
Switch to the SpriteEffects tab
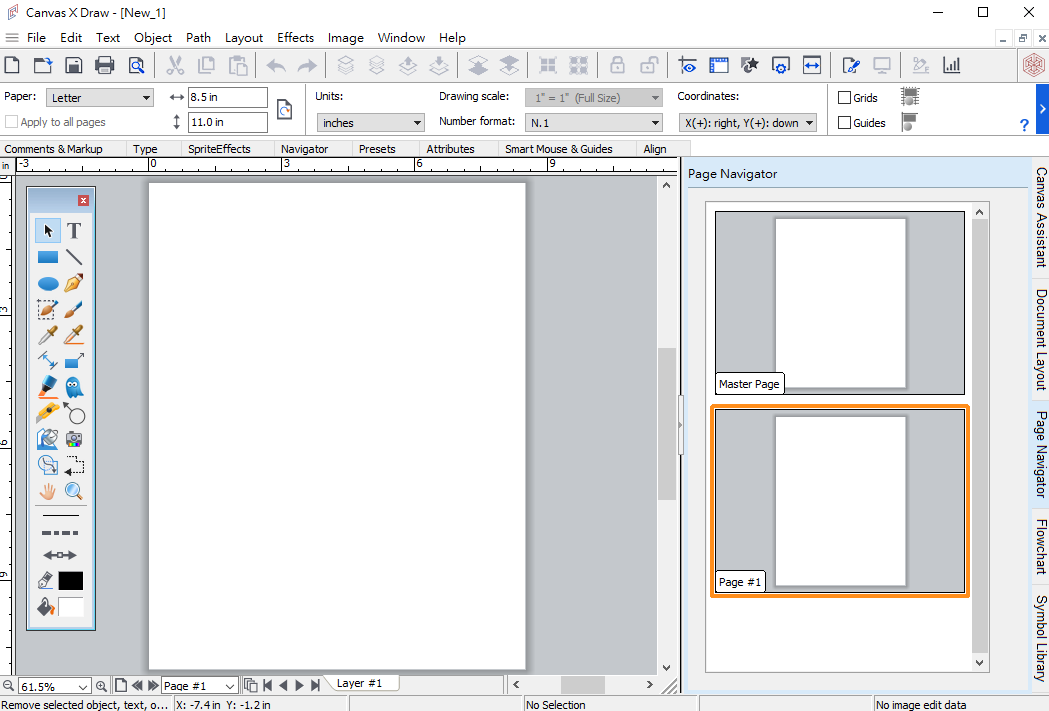219,148
